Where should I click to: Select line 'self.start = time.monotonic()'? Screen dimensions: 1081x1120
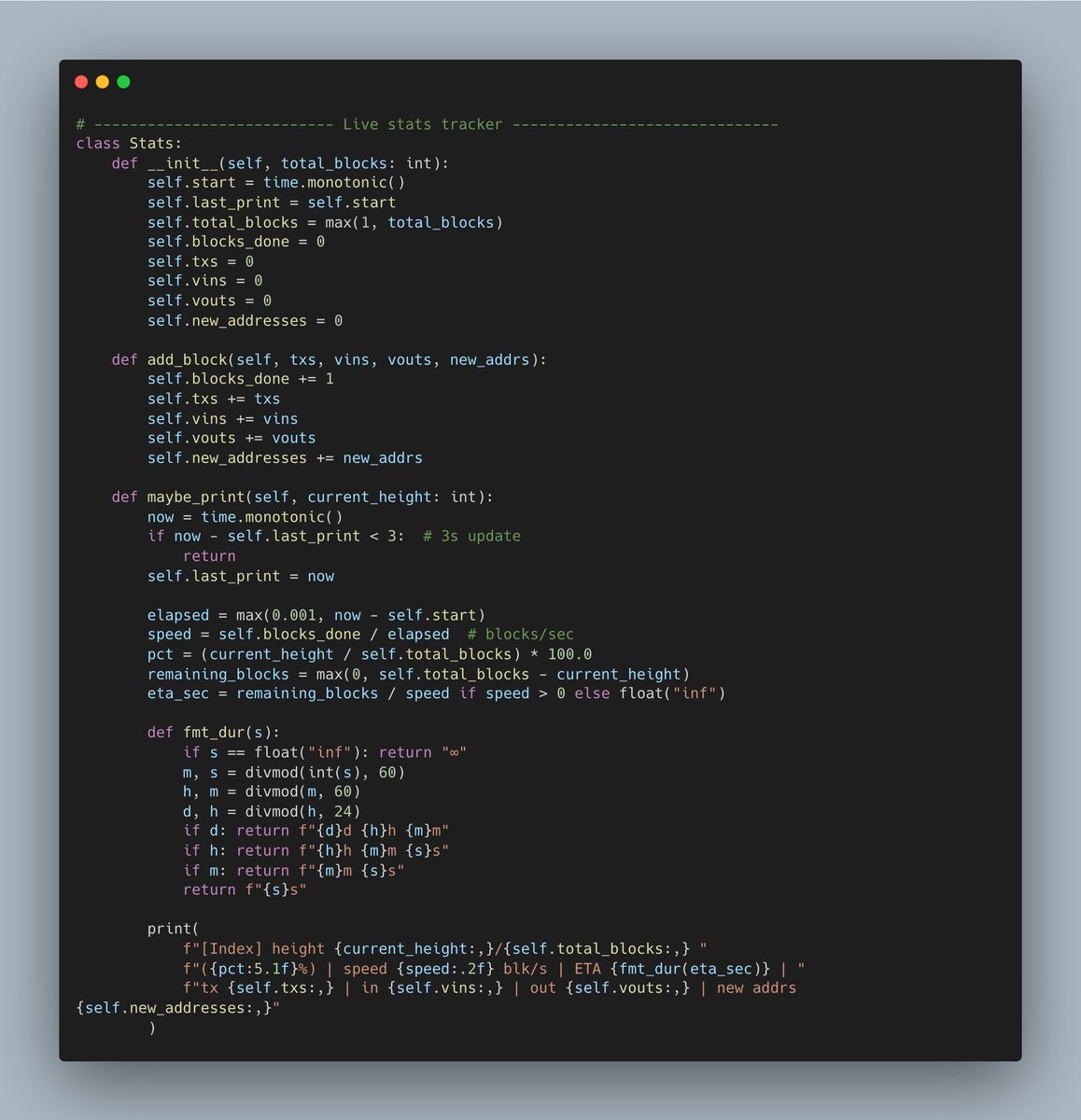[x=276, y=183]
